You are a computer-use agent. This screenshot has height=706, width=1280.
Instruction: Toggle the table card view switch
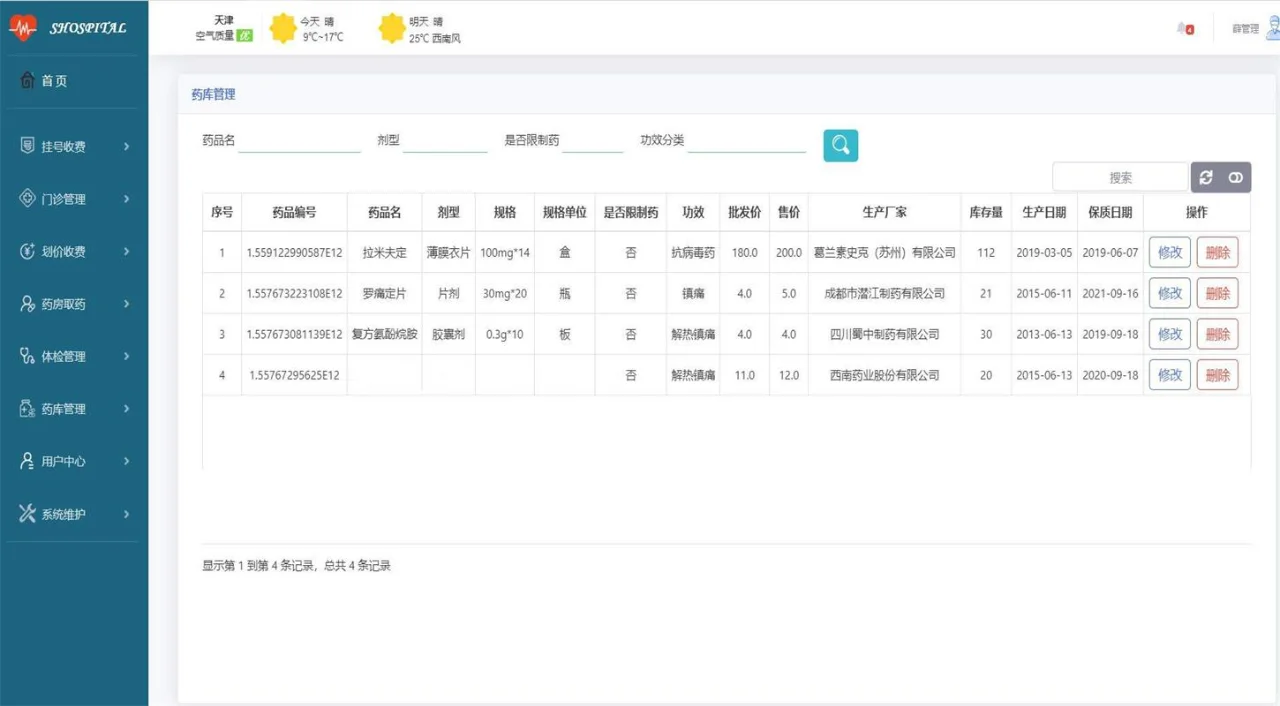point(1236,177)
